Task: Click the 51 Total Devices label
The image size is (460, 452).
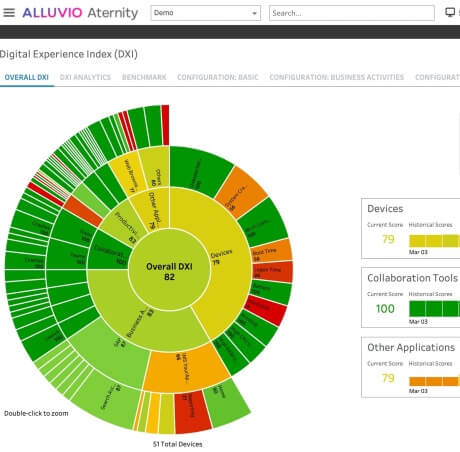Action: click(x=178, y=444)
